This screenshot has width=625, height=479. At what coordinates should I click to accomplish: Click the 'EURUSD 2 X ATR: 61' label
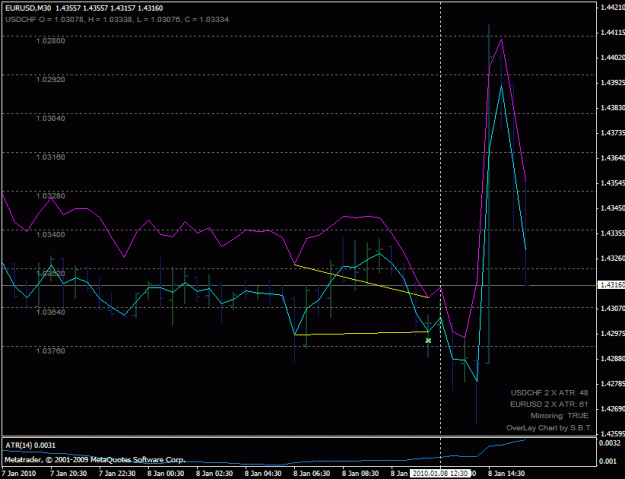pos(549,404)
